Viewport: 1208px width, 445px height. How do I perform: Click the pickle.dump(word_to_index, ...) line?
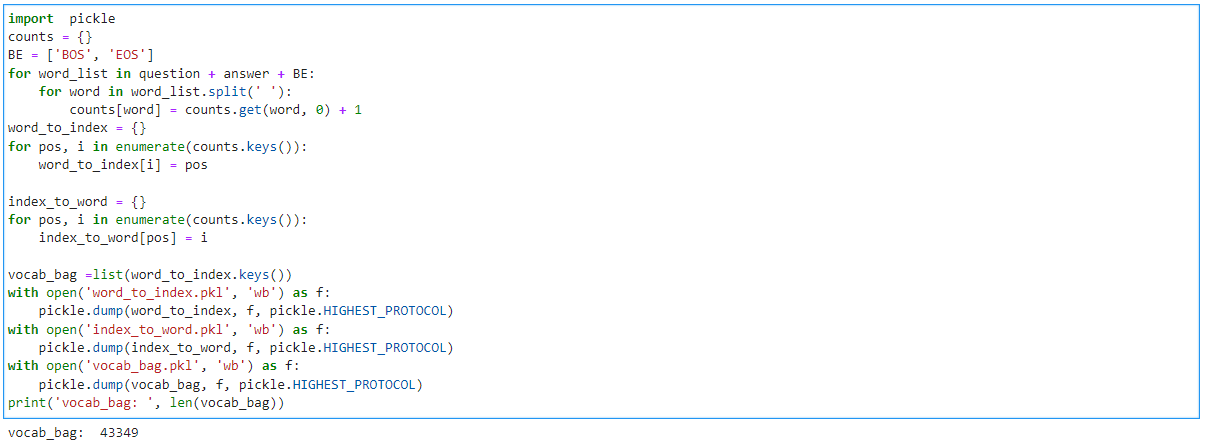(246, 310)
